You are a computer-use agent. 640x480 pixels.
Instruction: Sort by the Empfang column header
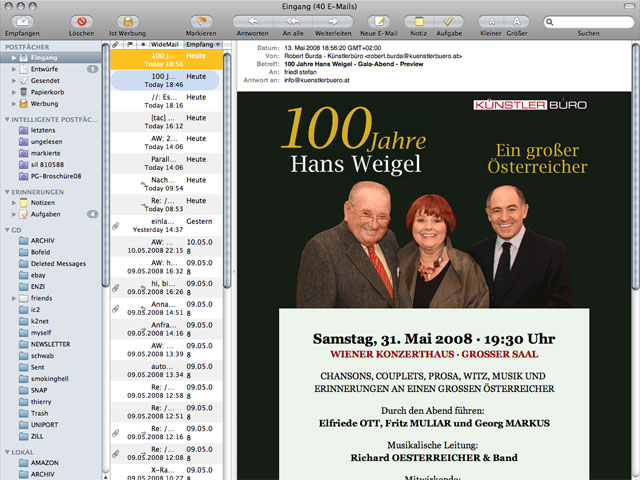pos(203,44)
